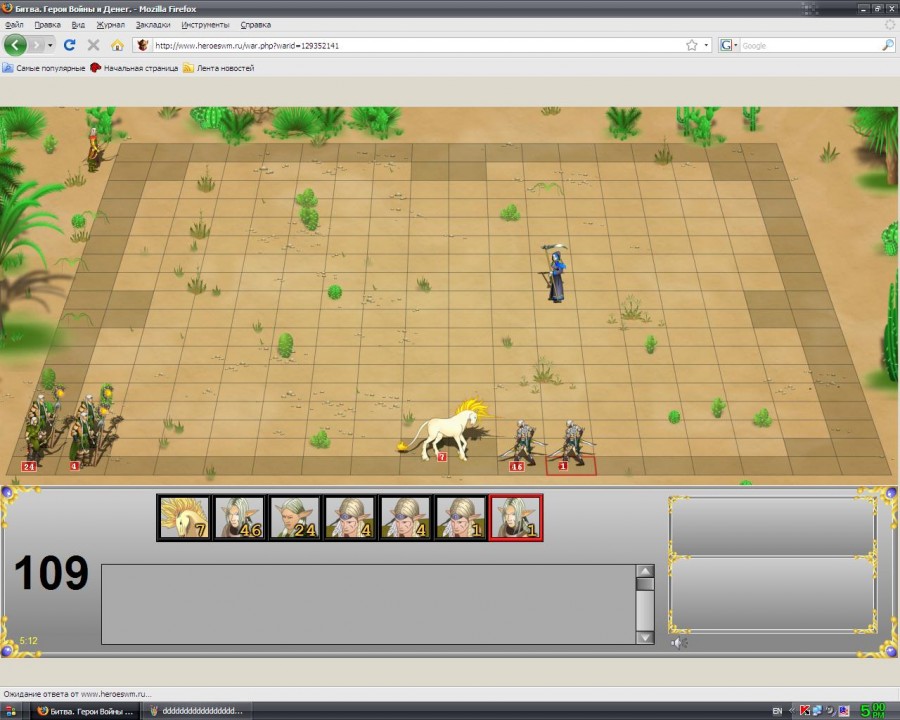Click the blue-robed scythe unit on the field
900x720 pixels.
[555, 273]
